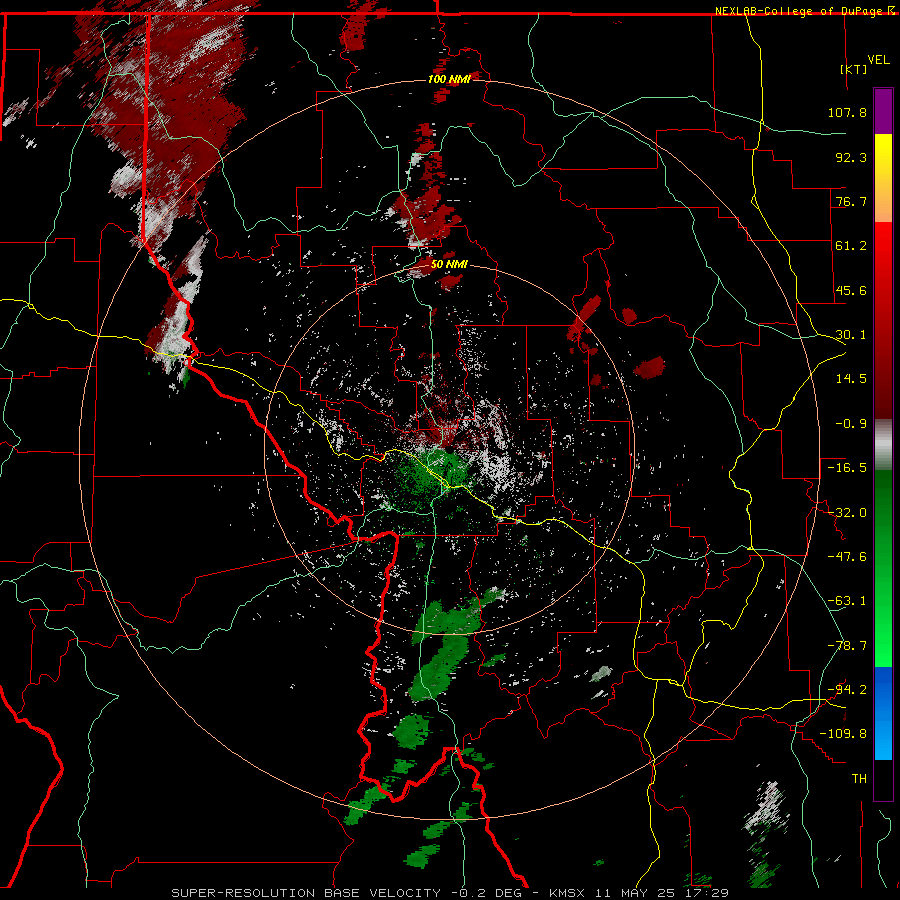Click the 100 NMI range ring label
900x900 pixels.
point(449,79)
